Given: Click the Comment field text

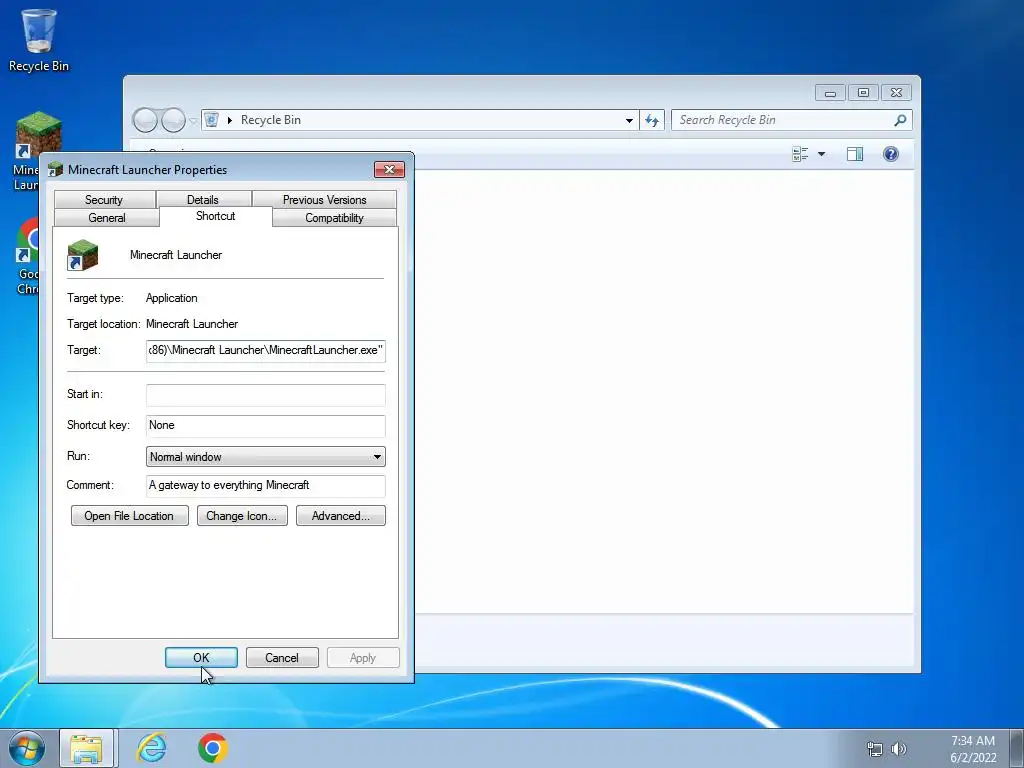Looking at the screenshot, I should pos(266,486).
